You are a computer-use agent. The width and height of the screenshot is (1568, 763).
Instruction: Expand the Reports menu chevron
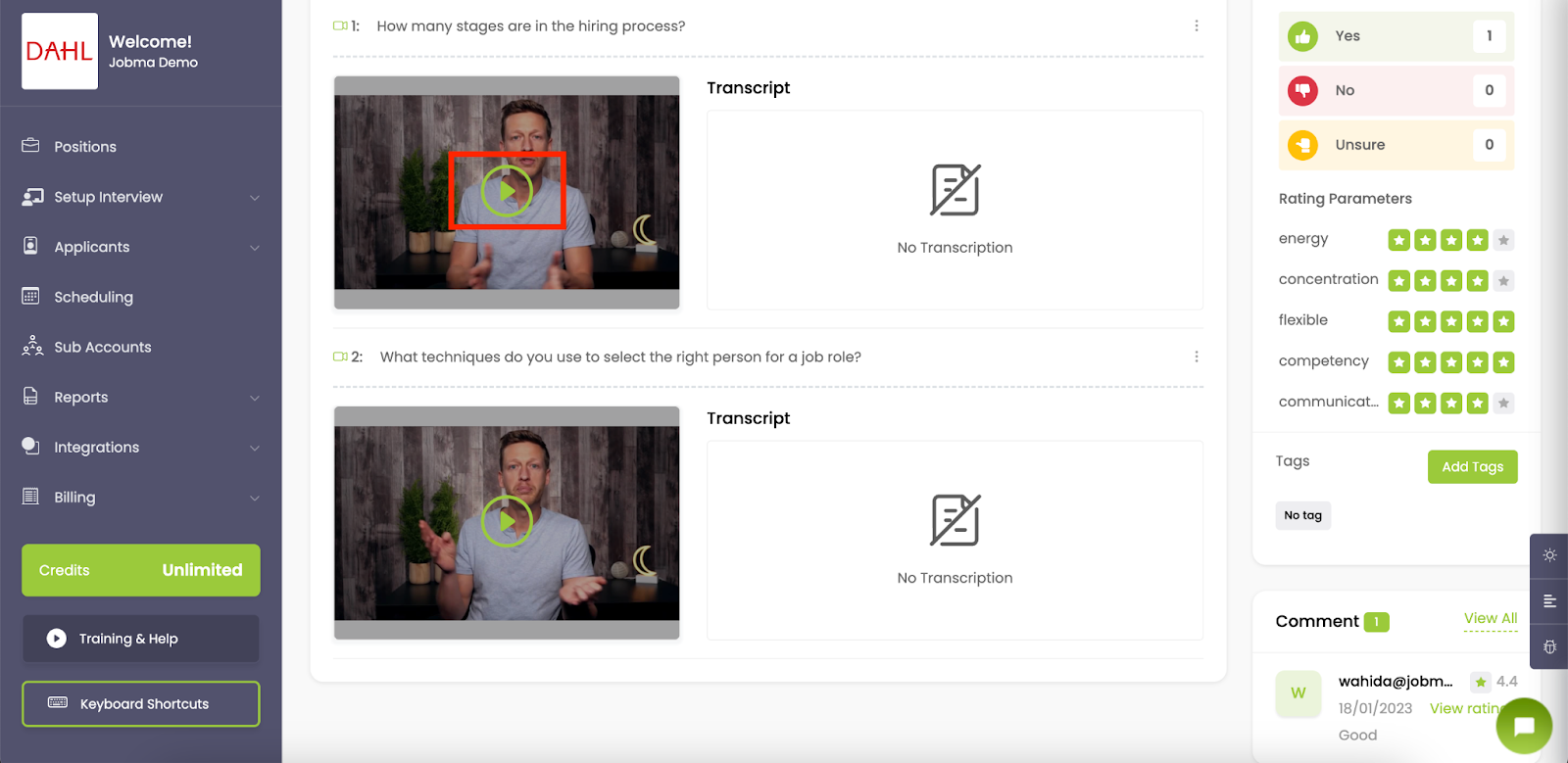pyautogui.click(x=255, y=398)
